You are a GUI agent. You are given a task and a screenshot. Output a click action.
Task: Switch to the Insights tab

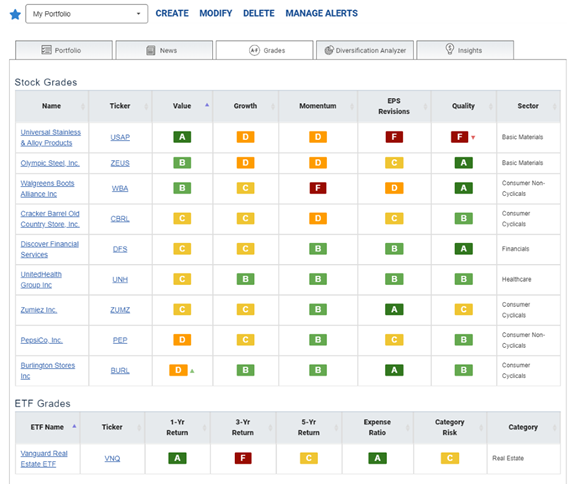(465, 50)
